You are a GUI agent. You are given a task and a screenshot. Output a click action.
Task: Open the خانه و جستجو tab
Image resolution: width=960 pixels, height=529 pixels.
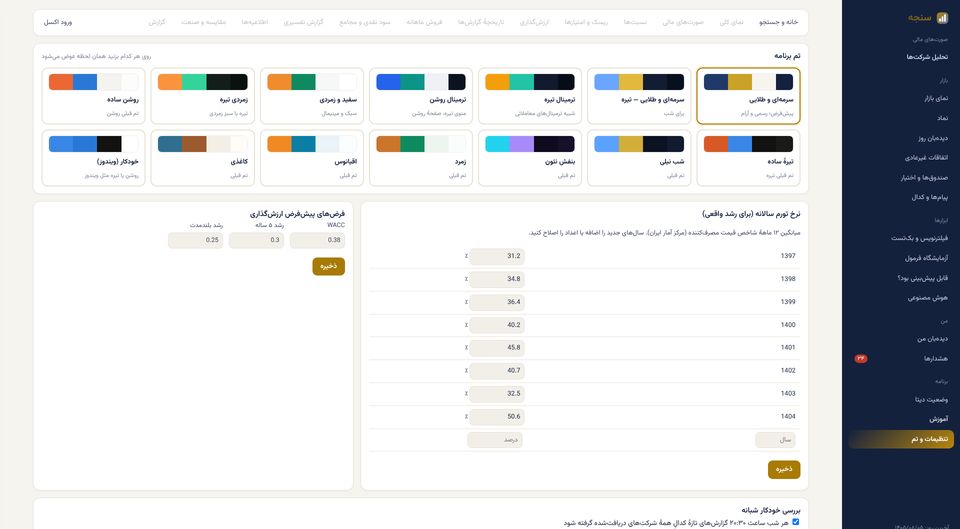(779, 22)
